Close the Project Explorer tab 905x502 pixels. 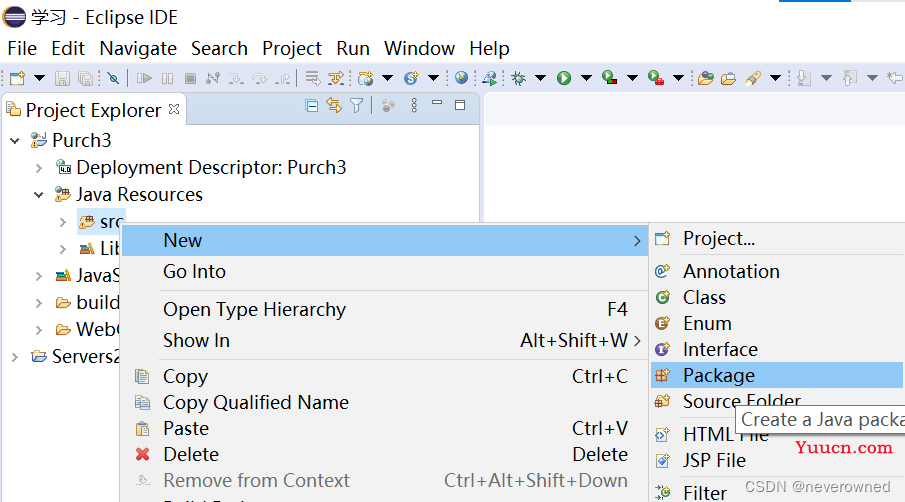click(174, 108)
